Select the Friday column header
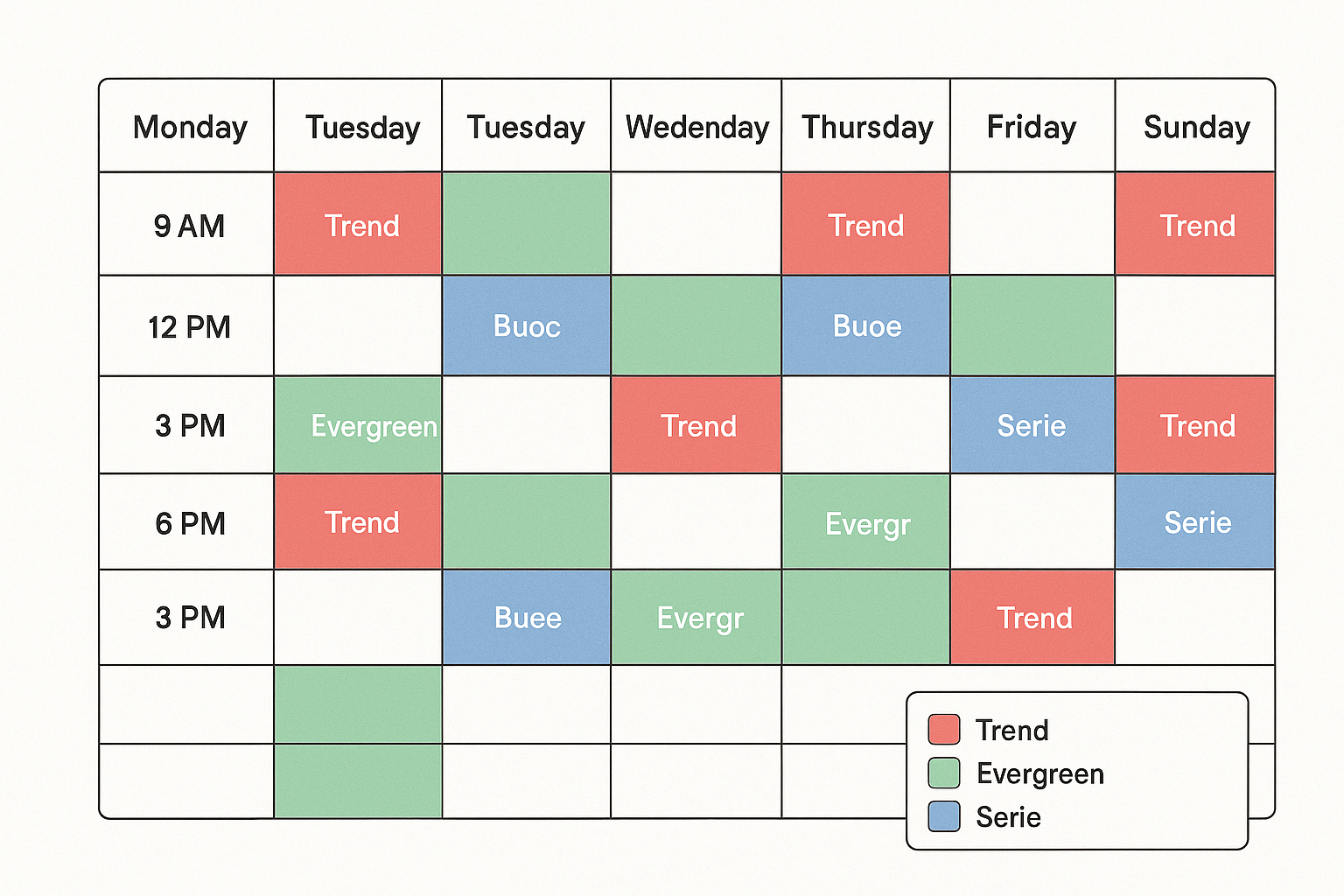The width and height of the screenshot is (1344, 896). point(1032,128)
